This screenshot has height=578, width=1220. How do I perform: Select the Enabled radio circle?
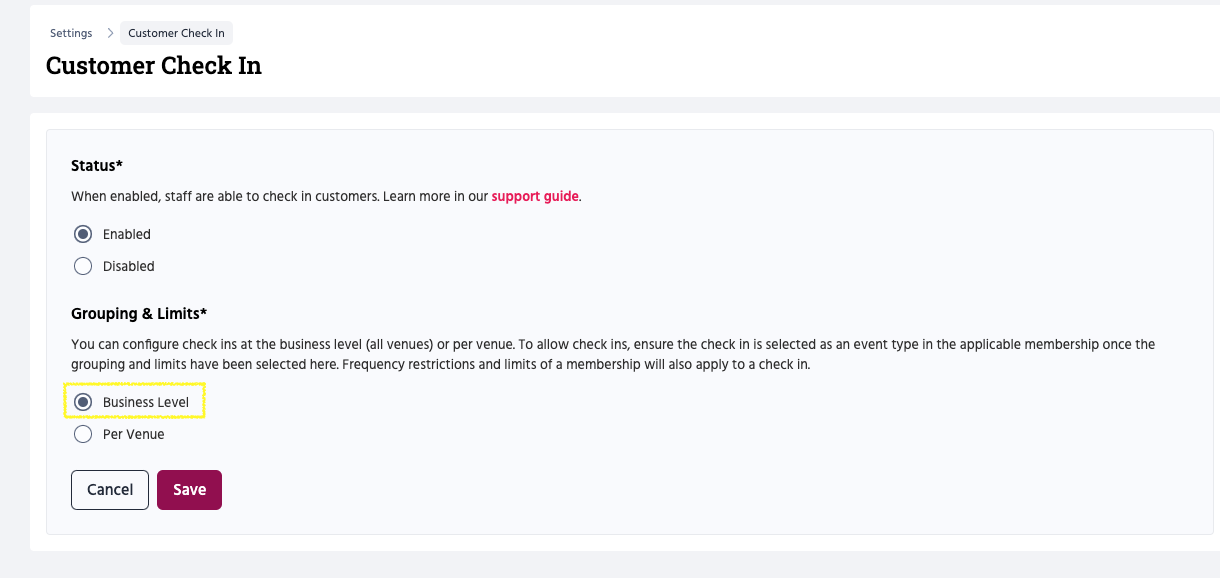point(83,234)
